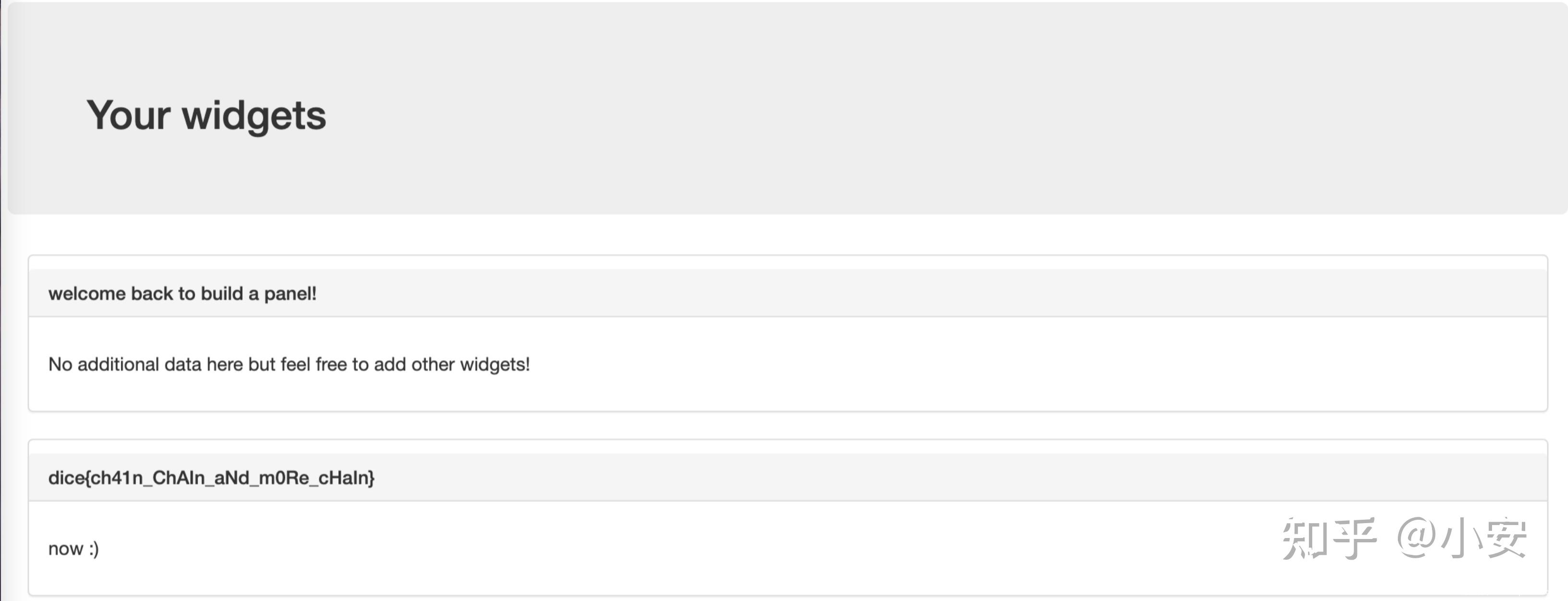The height and width of the screenshot is (601, 1568).
Task: Click the ":)" smiley in second widget
Action: click(x=93, y=549)
